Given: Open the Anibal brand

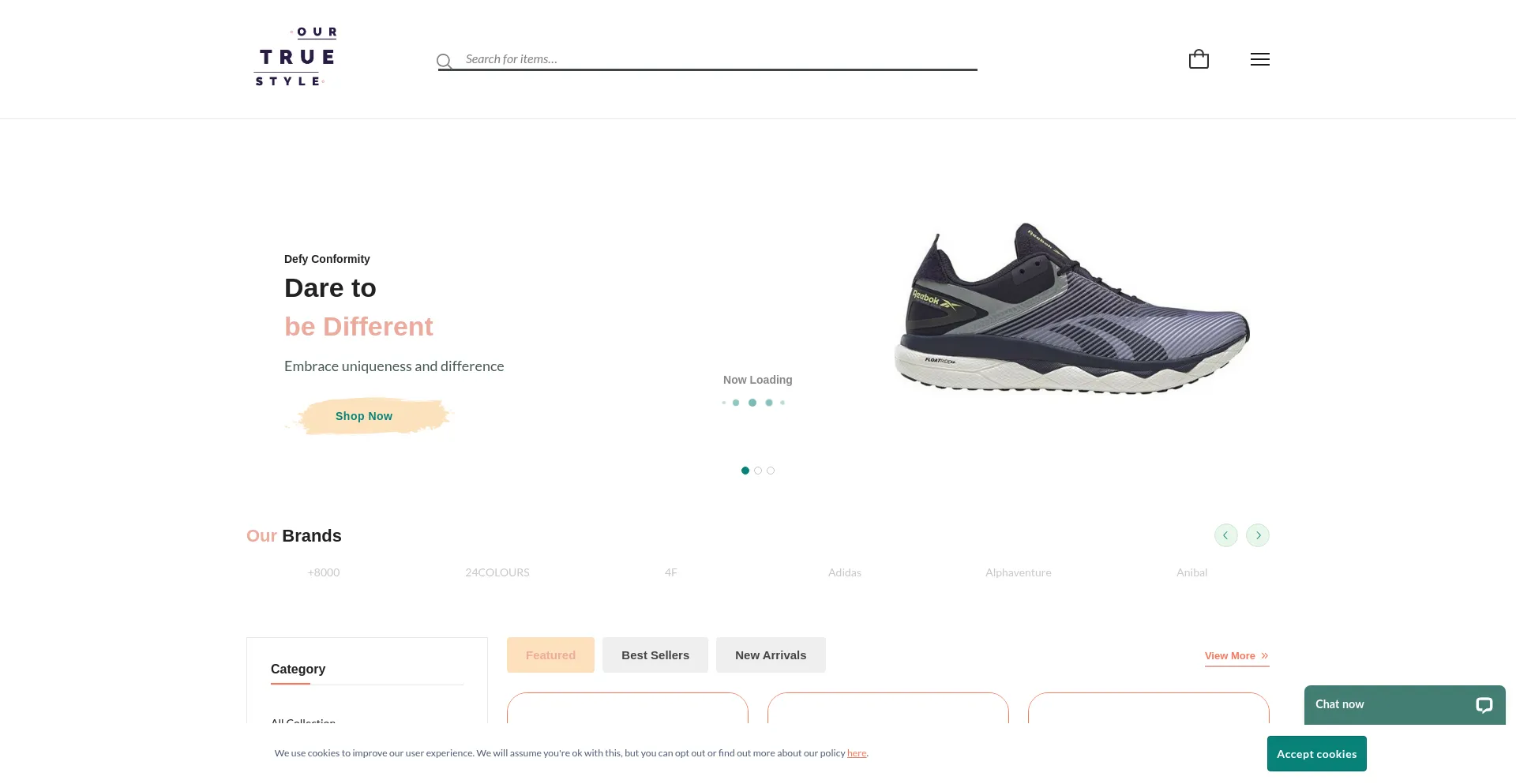Looking at the screenshot, I should click(x=1192, y=572).
